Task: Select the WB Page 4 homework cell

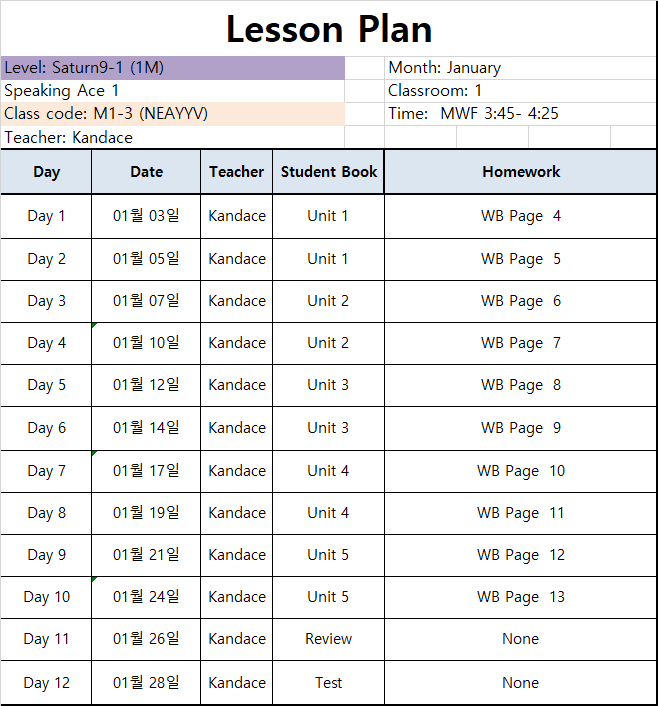Action: (520, 216)
